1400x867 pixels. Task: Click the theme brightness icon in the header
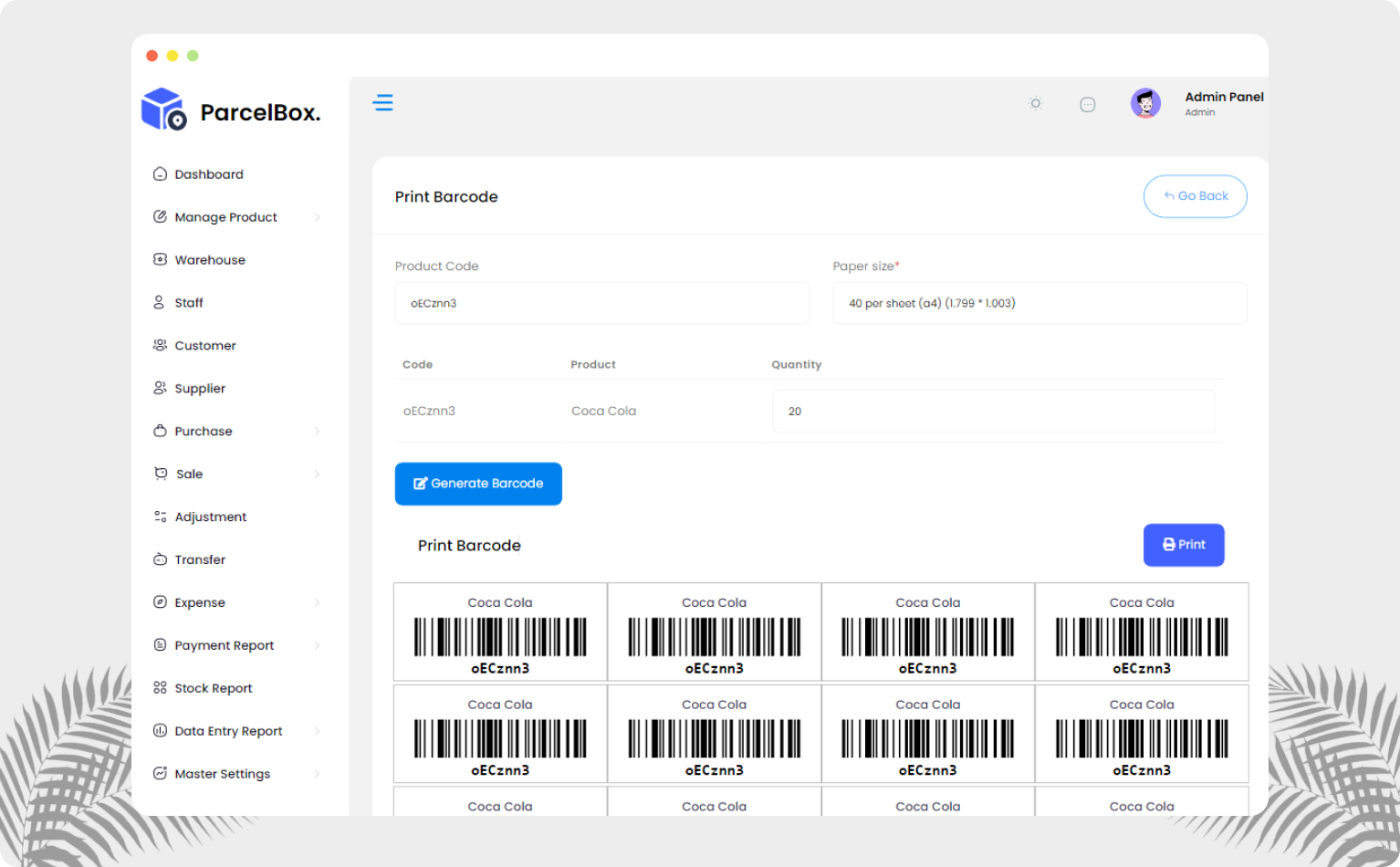coord(1035,103)
